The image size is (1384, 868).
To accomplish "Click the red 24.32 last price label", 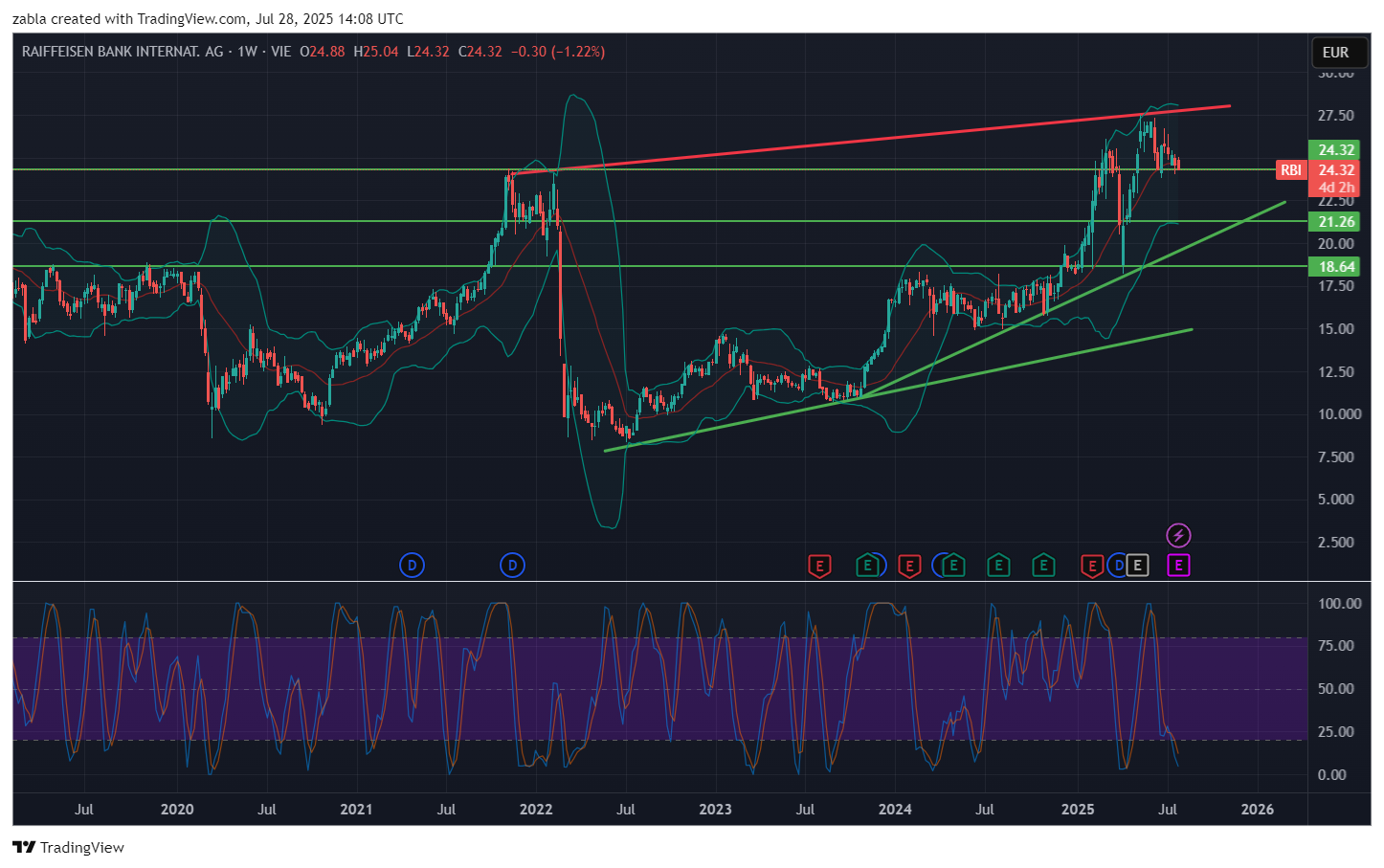I will pos(1335,170).
